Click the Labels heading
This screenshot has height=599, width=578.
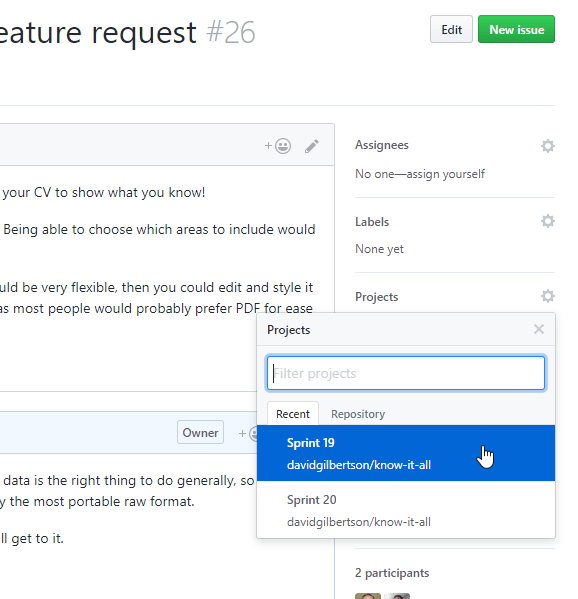point(372,222)
